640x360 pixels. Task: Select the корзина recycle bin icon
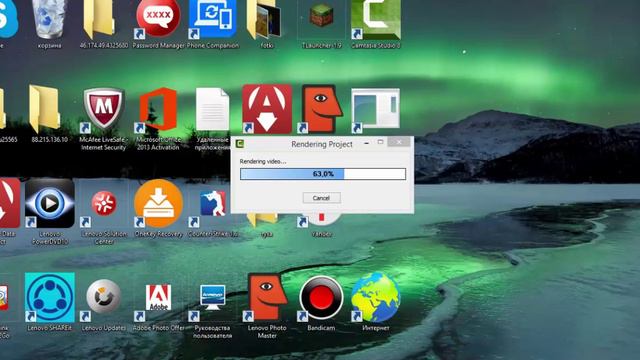49,19
